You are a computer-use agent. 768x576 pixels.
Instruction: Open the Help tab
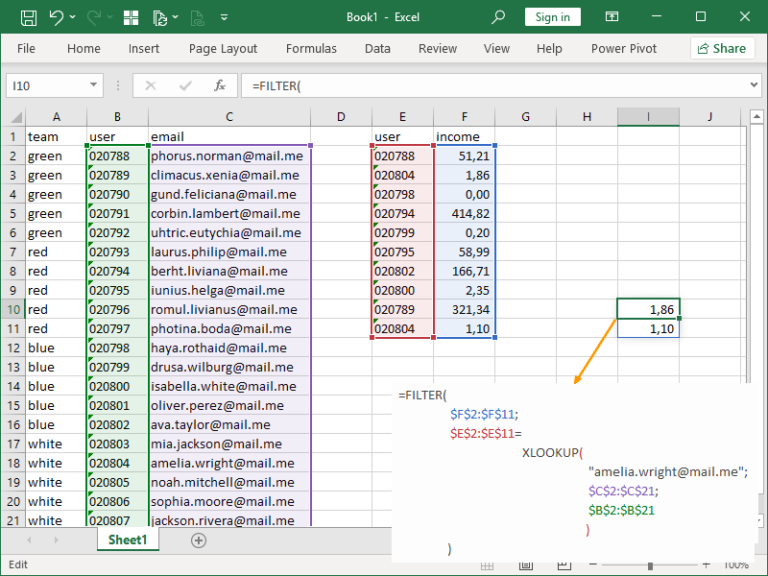pyautogui.click(x=549, y=48)
